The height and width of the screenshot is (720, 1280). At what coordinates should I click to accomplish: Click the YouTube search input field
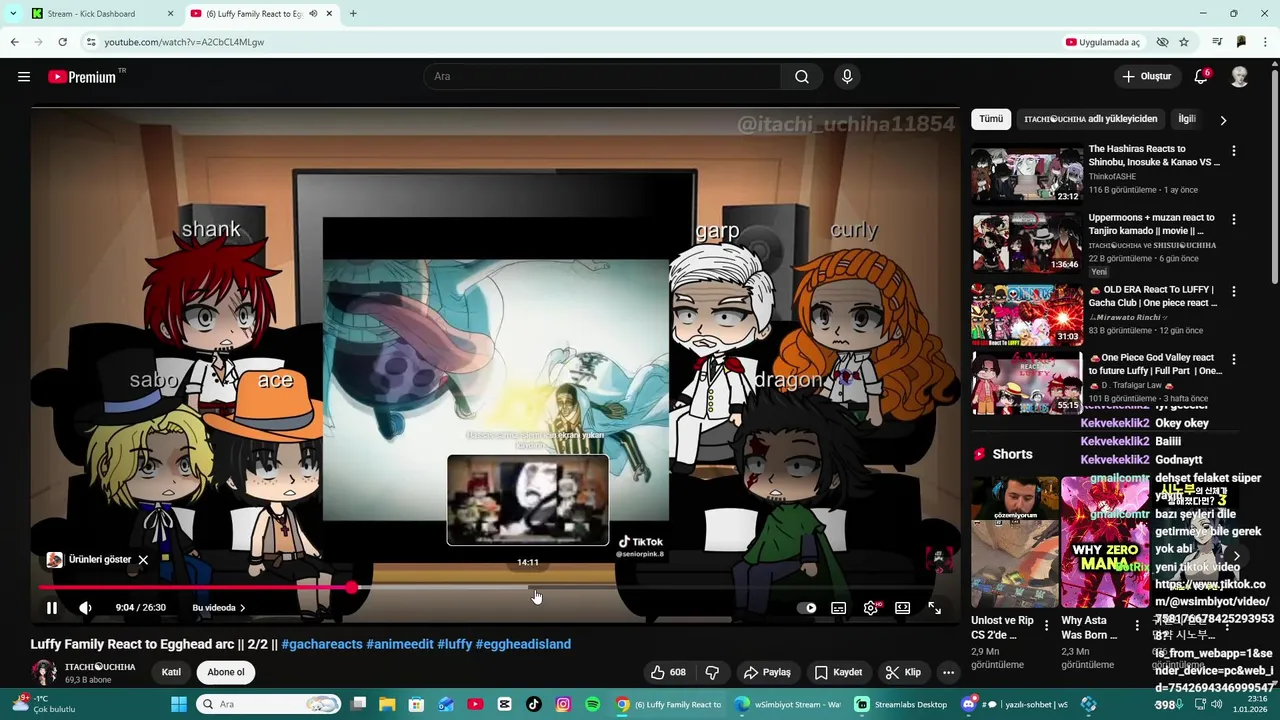(605, 77)
